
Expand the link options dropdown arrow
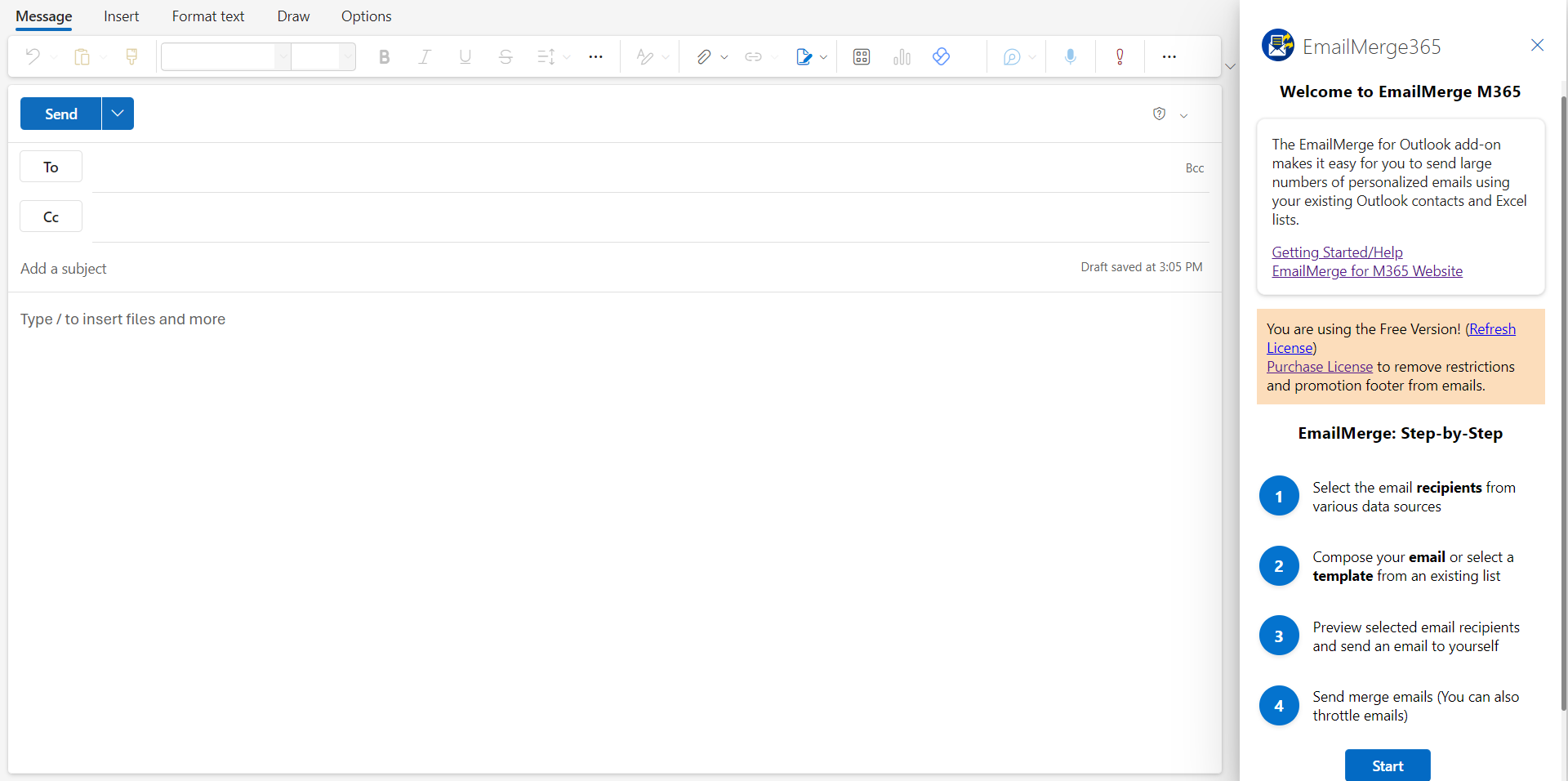(x=774, y=57)
